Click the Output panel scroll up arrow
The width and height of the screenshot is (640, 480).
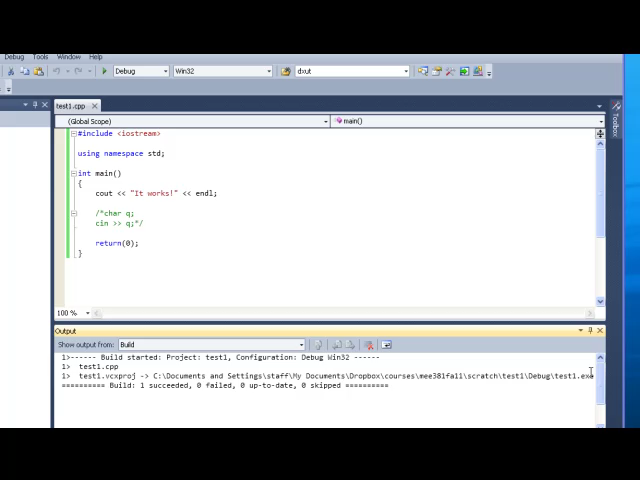(600, 358)
